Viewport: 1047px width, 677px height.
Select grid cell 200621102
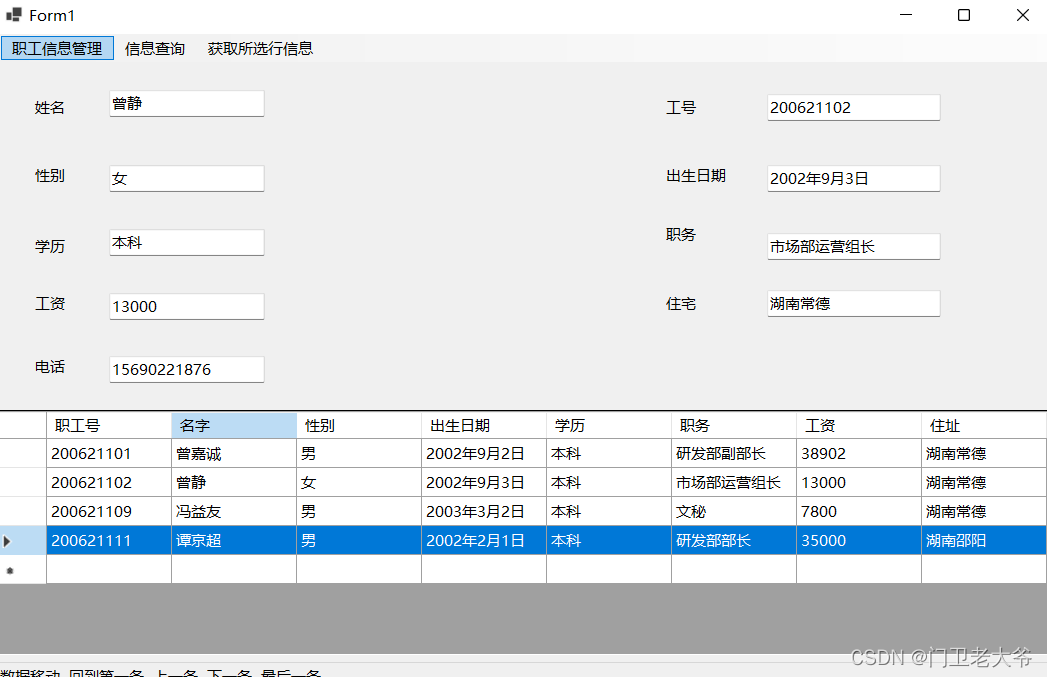(x=109, y=482)
